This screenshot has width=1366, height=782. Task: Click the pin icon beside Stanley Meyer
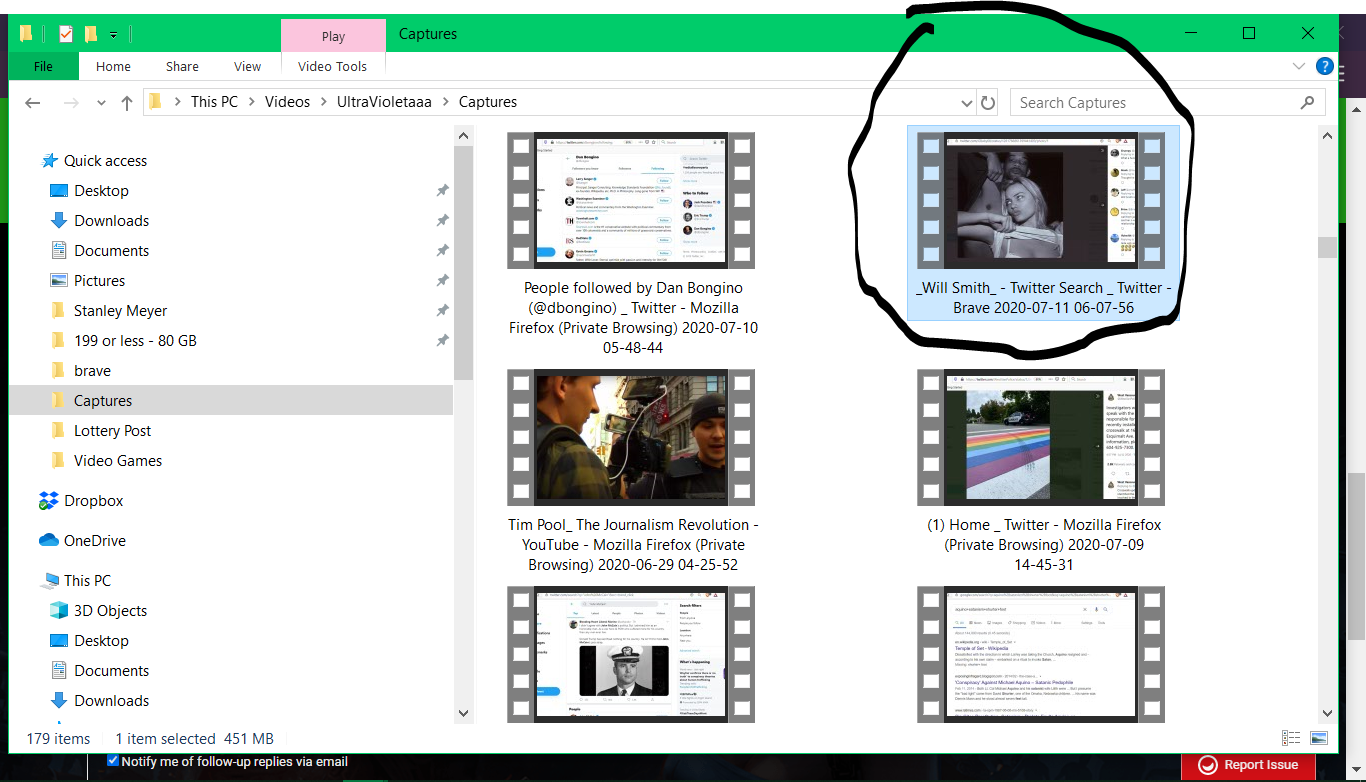tap(442, 311)
